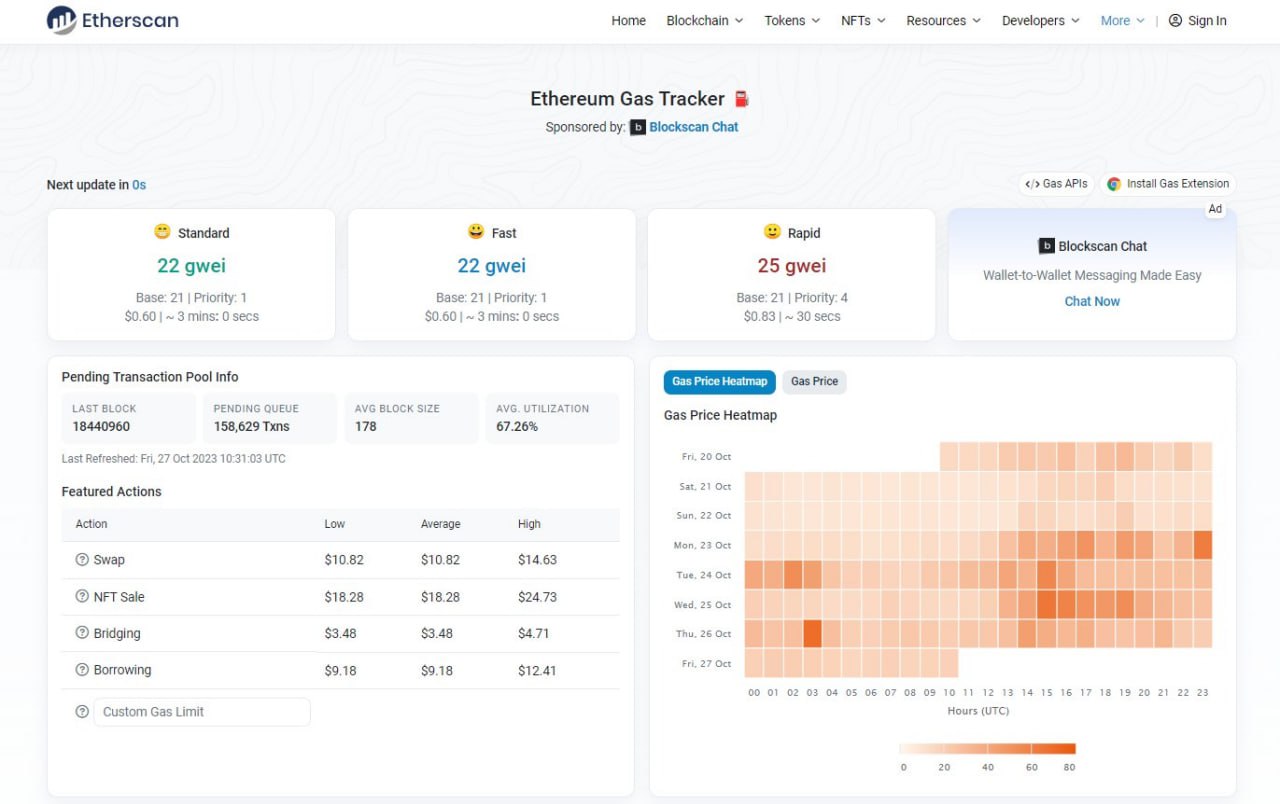Switch to the Gas Price tab
Viewport: 1280px width, 804px height.
[x=814, y=381]
